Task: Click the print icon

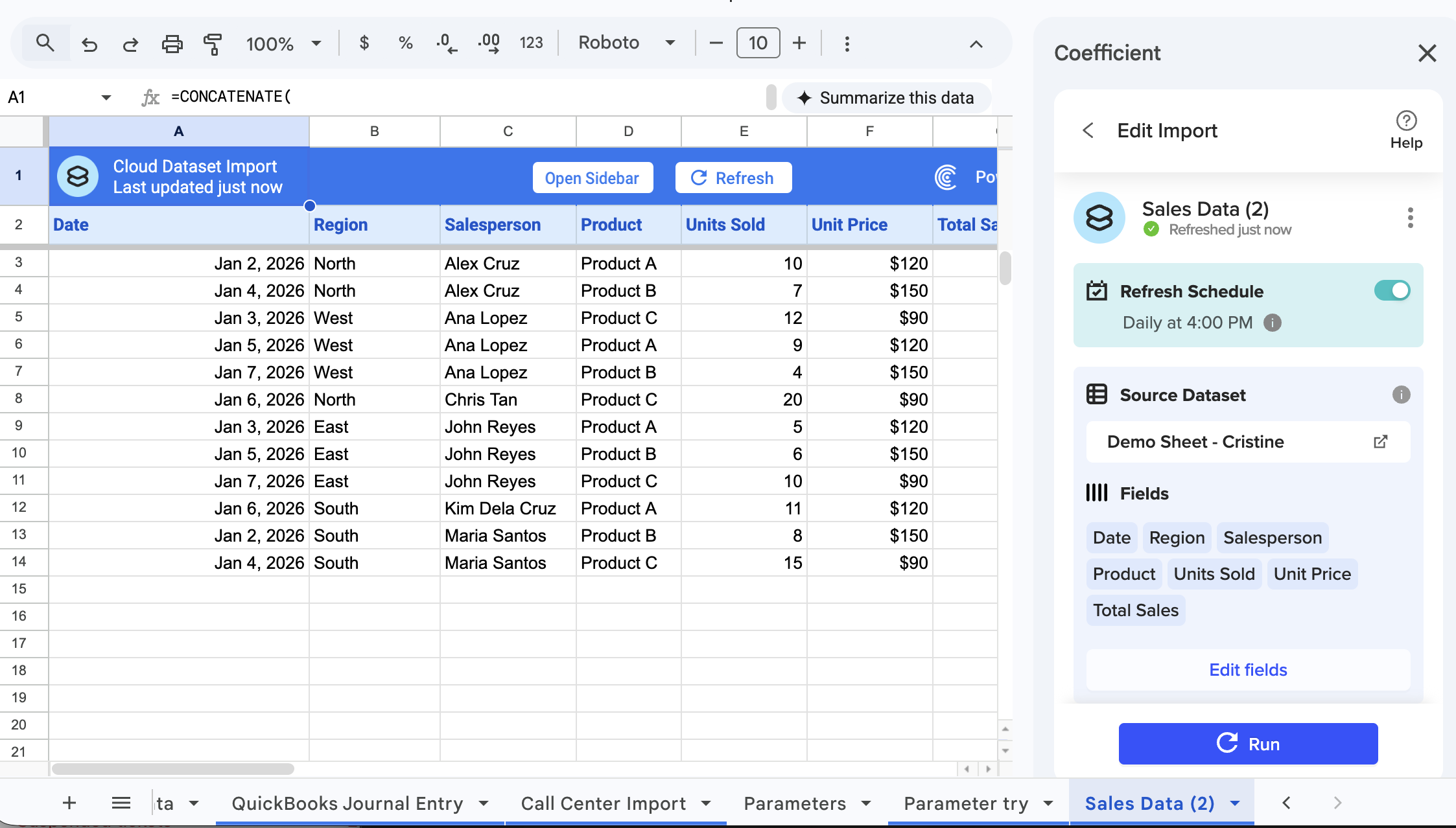Action: [x=172, y=44]
